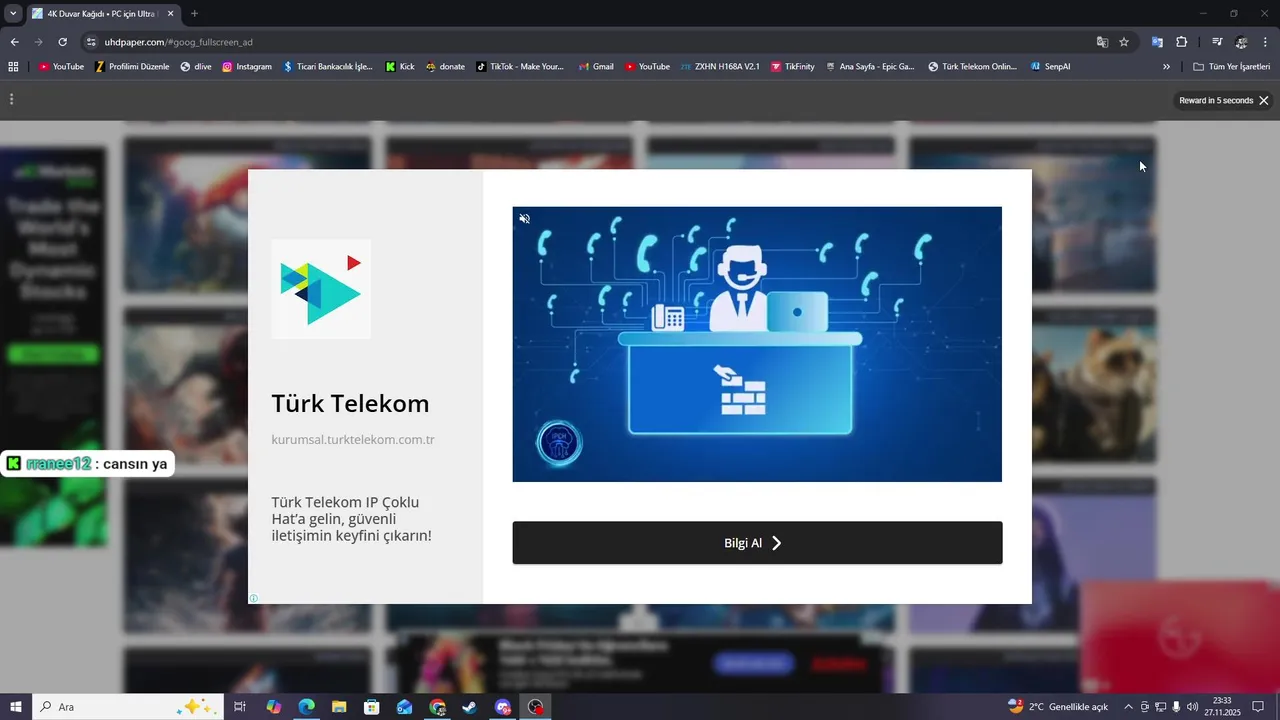Go forward in browser history

pyautogui.click(x=38, y=42)
